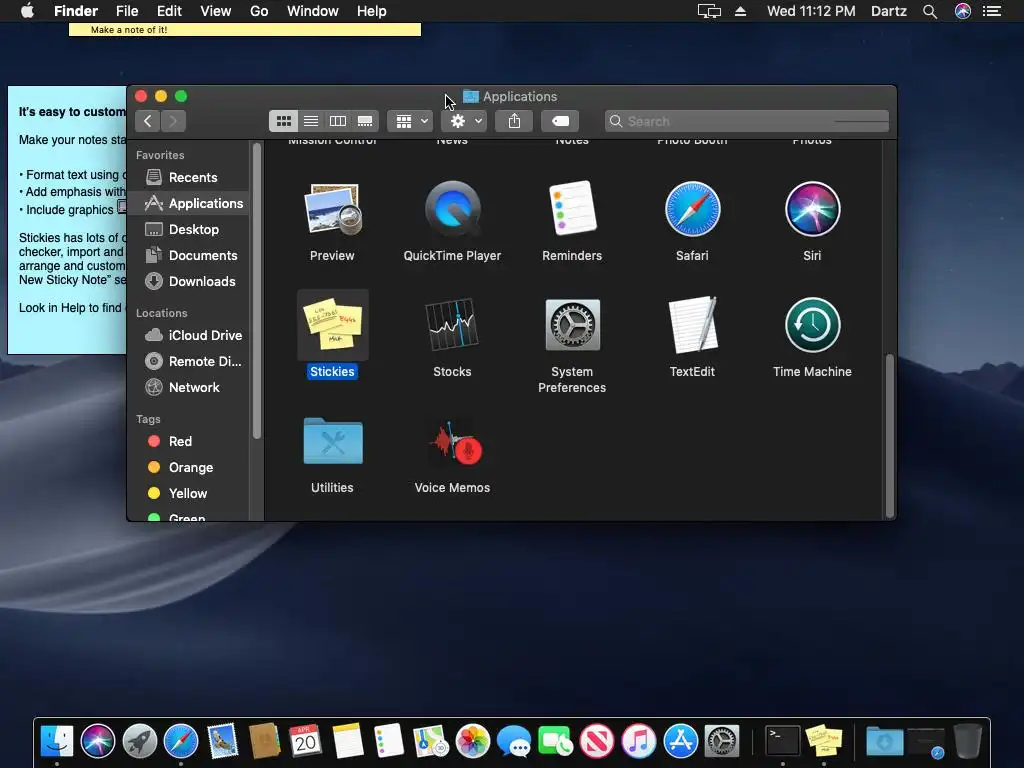This screenshot has width=1024, height=768.
Task: Open the Time Machine app
Action: pyautogui.click(x=812, y=325)
